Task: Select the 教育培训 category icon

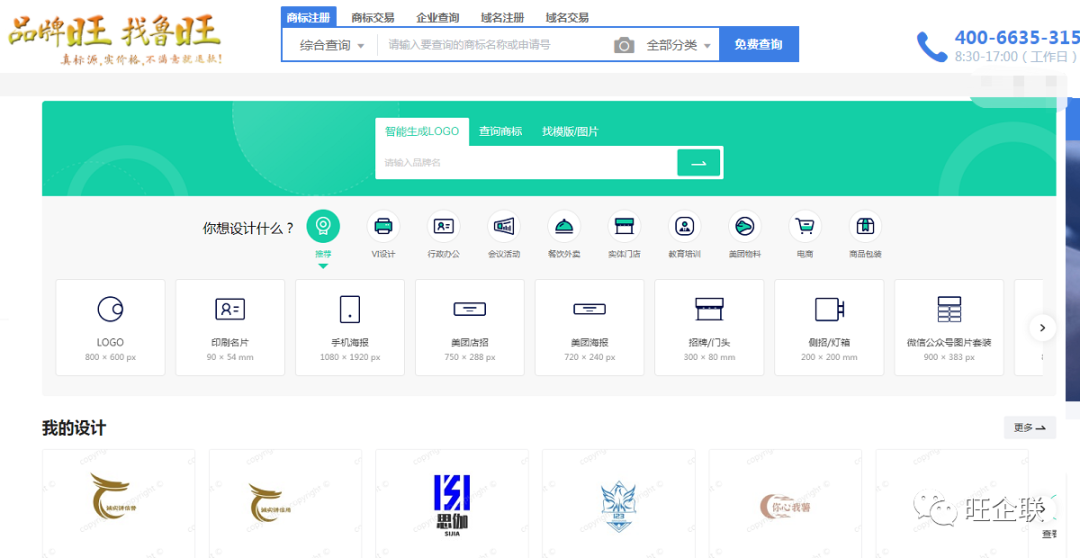Action: 684,227
